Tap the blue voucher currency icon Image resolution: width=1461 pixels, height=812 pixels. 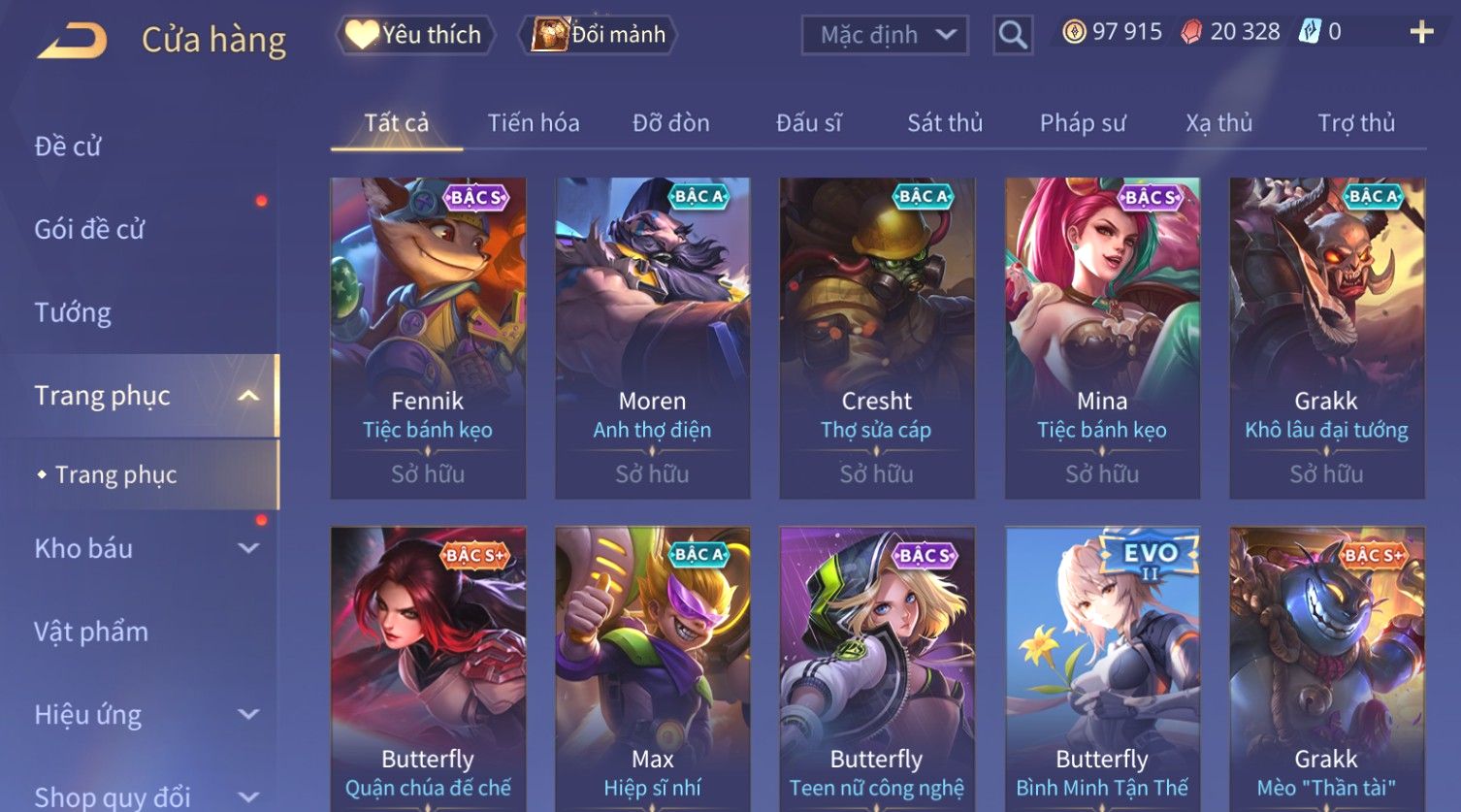[1310, 32]
